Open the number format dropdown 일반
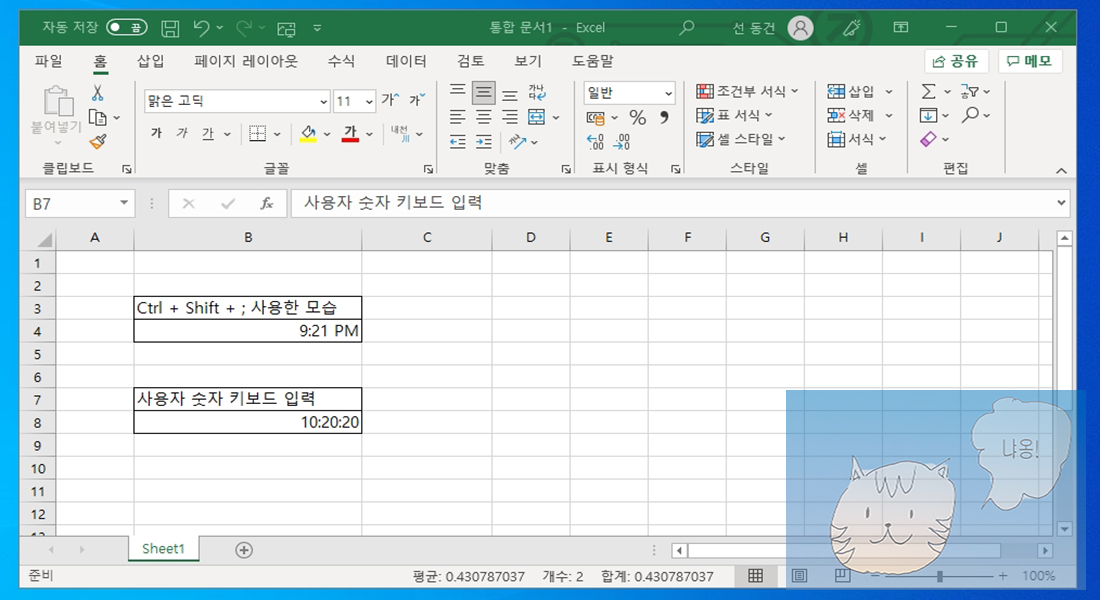 tap(669, 93)
